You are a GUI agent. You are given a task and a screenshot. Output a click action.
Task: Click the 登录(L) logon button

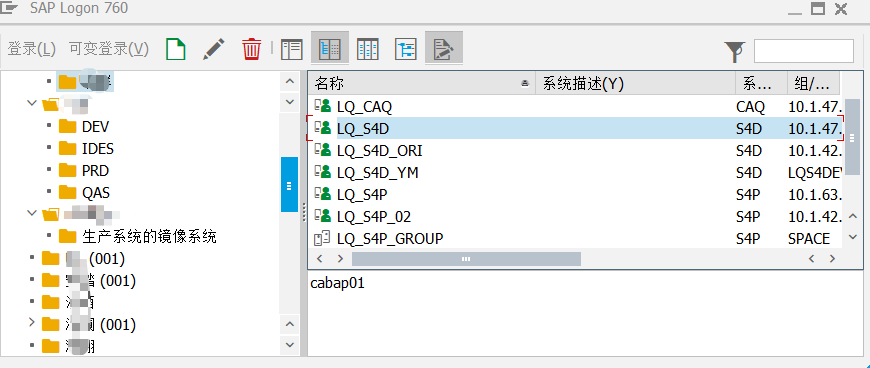pyautogui.click(x=32, y=49)
